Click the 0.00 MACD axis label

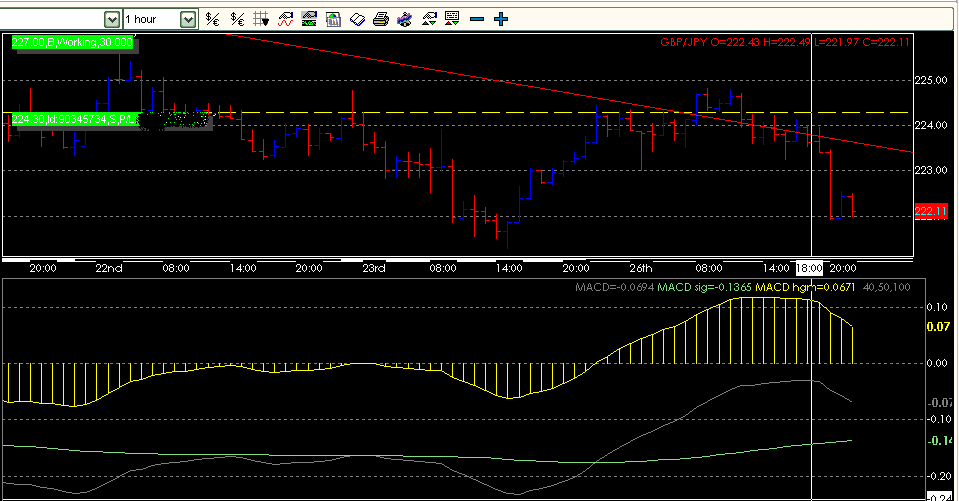pyautogui.click(x=938, y=363)
